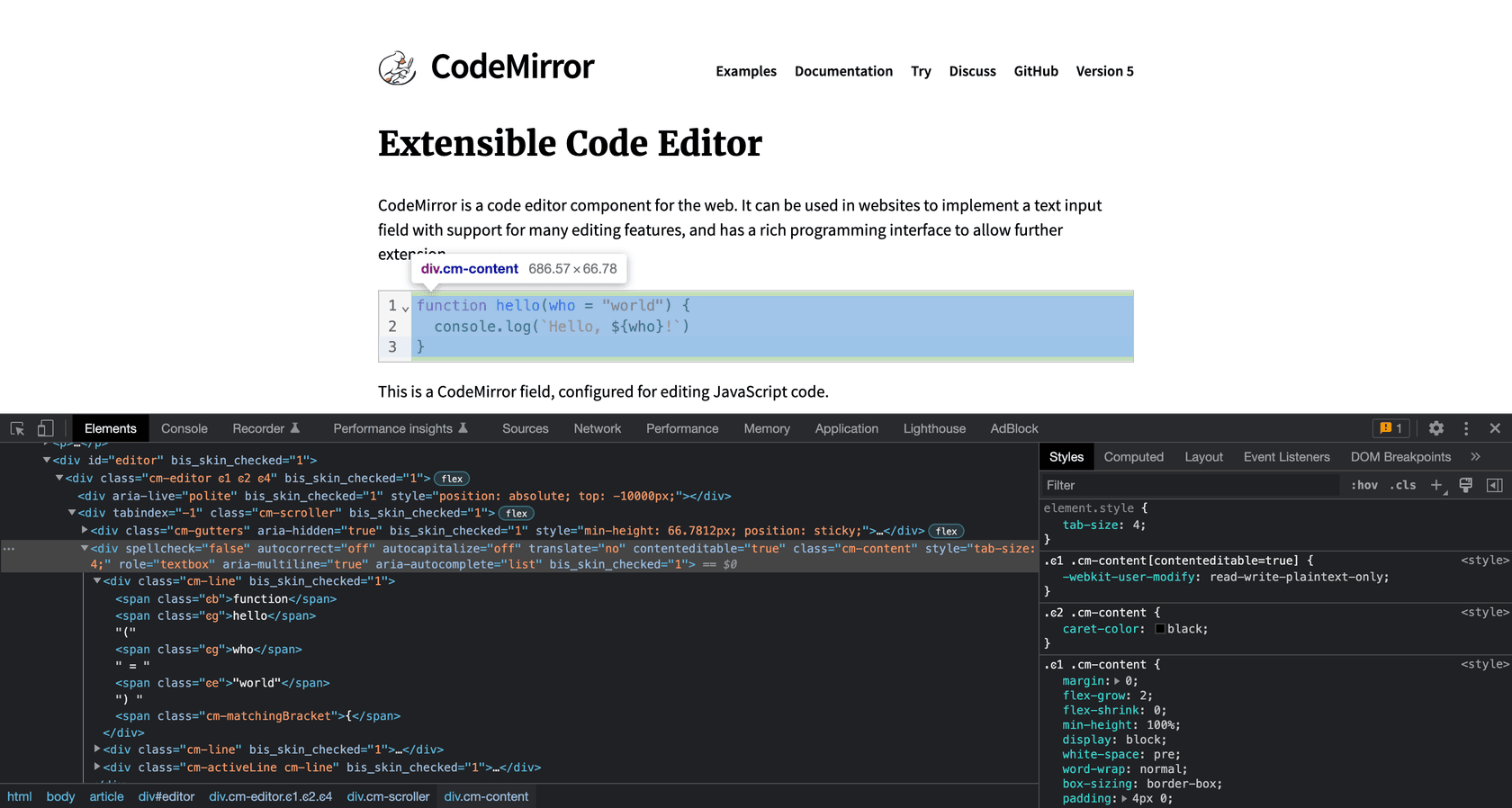Switch to the Computed pane
This screenshot has width=1512, height=808.
click(1134, 457)
